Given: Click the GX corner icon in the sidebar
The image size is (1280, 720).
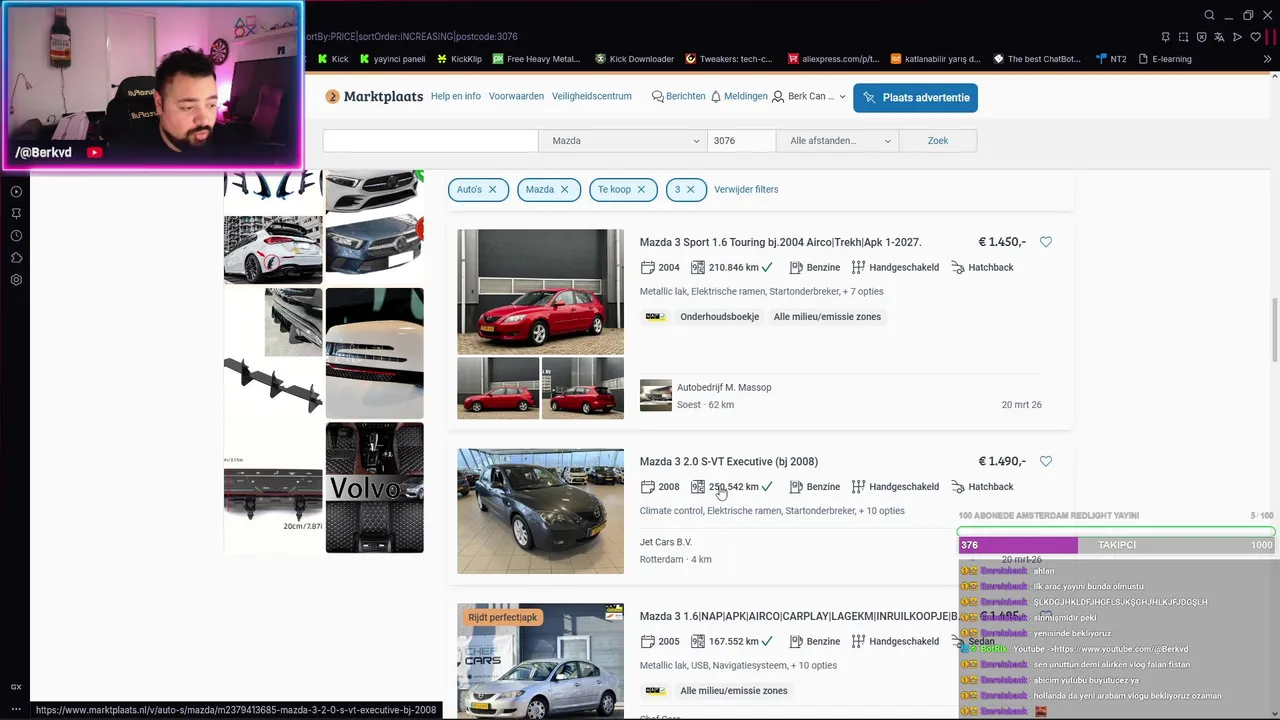Looking at the screenshot, I should pyautogui.click(x=16, y=687).
